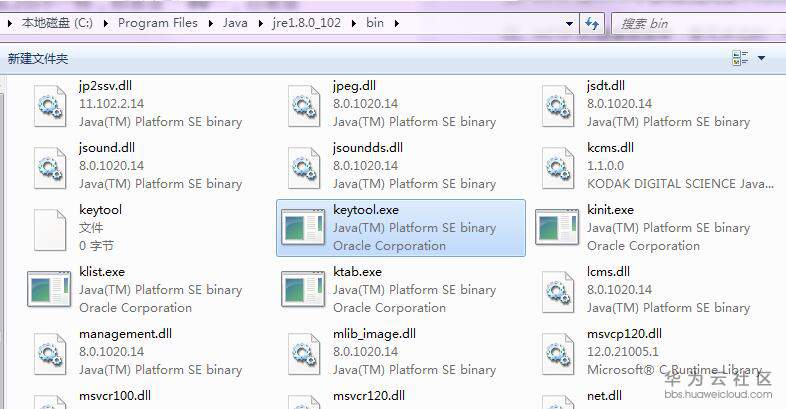
Task: Click the jpeg.dll gear file icon
Action: click(304, 106)
